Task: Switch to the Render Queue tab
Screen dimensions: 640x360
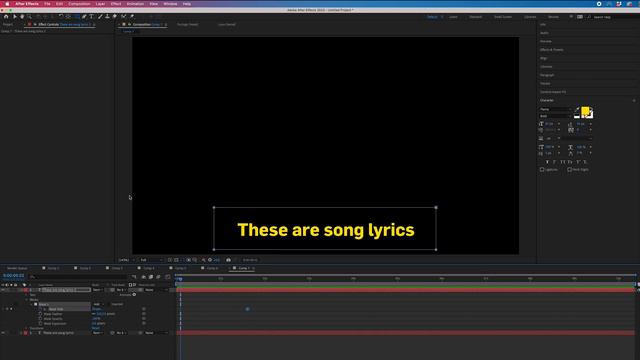Action: pos(17,268)
